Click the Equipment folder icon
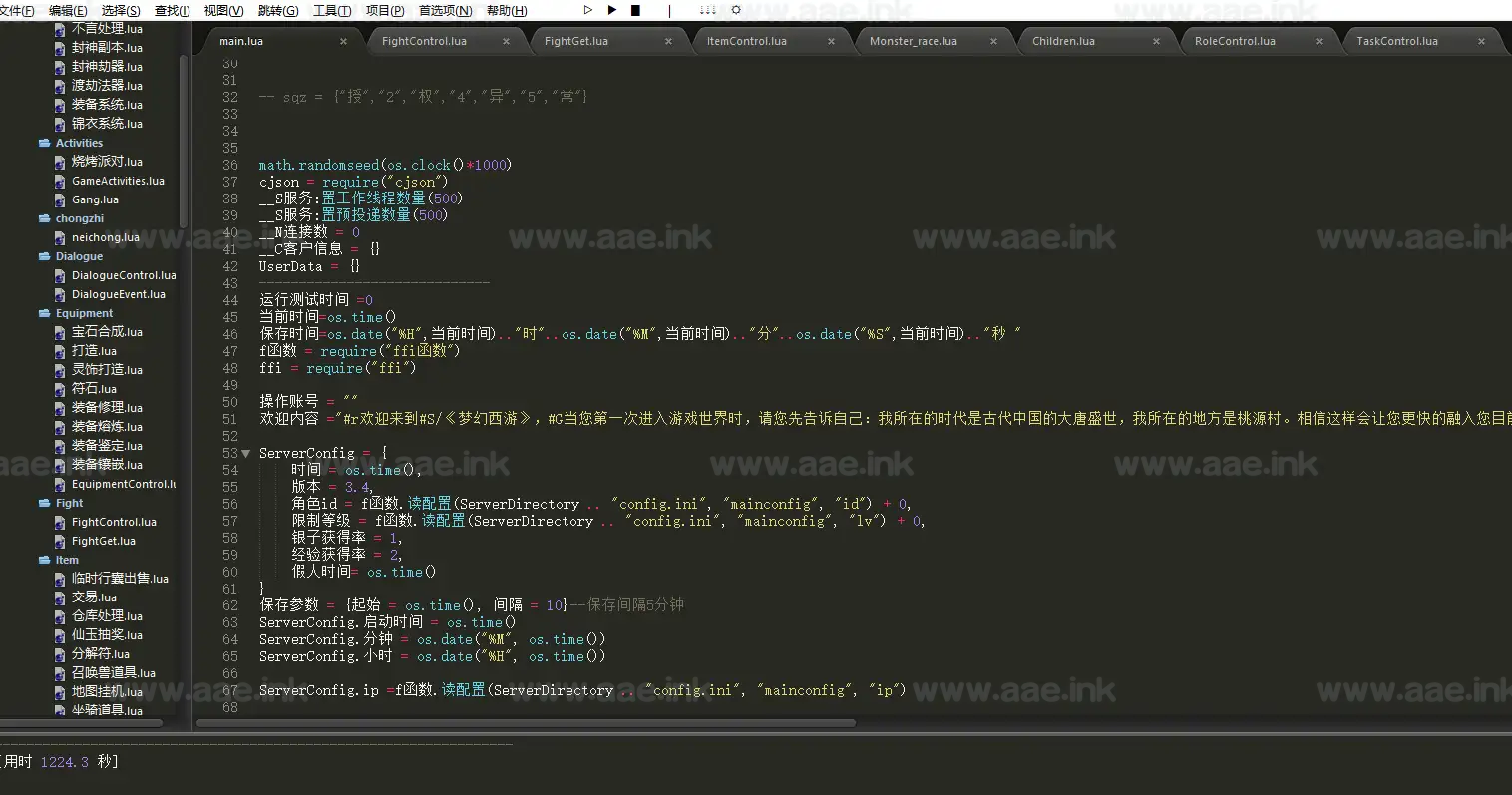This screenshot has width=1512, height=795. click(45, 313)
